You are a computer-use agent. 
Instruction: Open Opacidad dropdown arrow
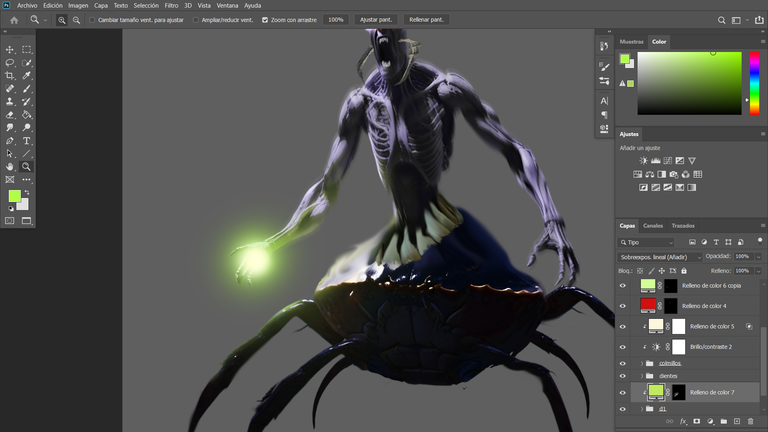tap(759, 257)
